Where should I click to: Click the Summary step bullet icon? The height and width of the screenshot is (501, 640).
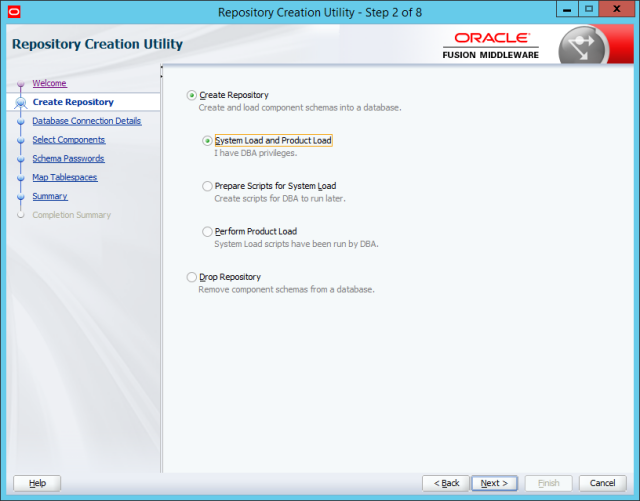click(x=21, y=196)
